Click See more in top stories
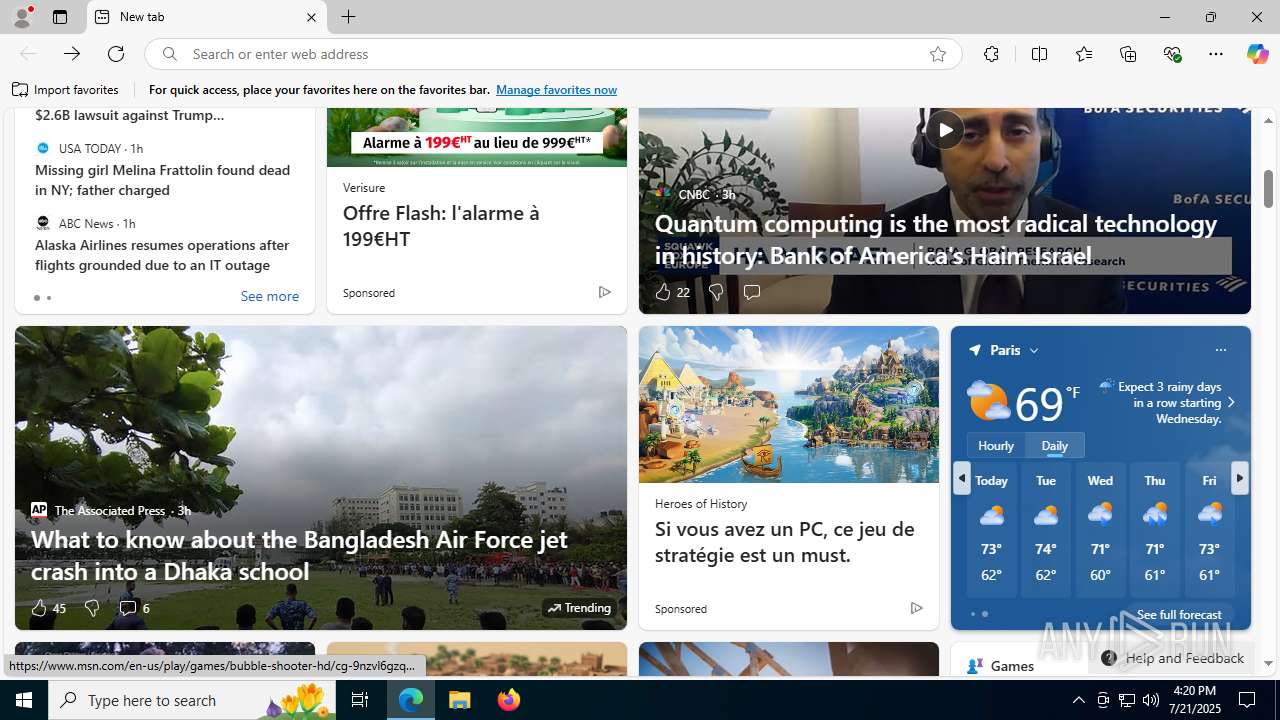The image size is (1280, 720). tap(269, 296)
